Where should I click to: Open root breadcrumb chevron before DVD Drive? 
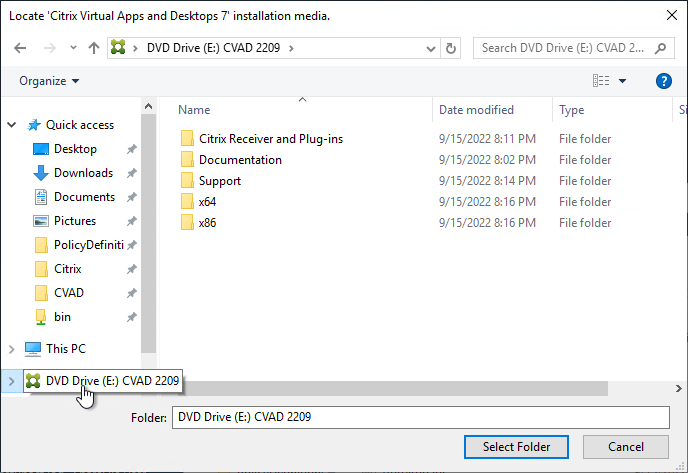[135, 48]
